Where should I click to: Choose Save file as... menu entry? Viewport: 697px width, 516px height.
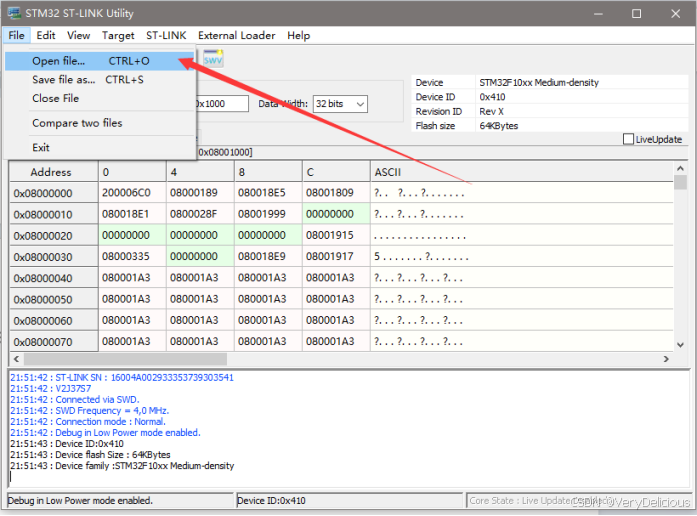[100, 80]
